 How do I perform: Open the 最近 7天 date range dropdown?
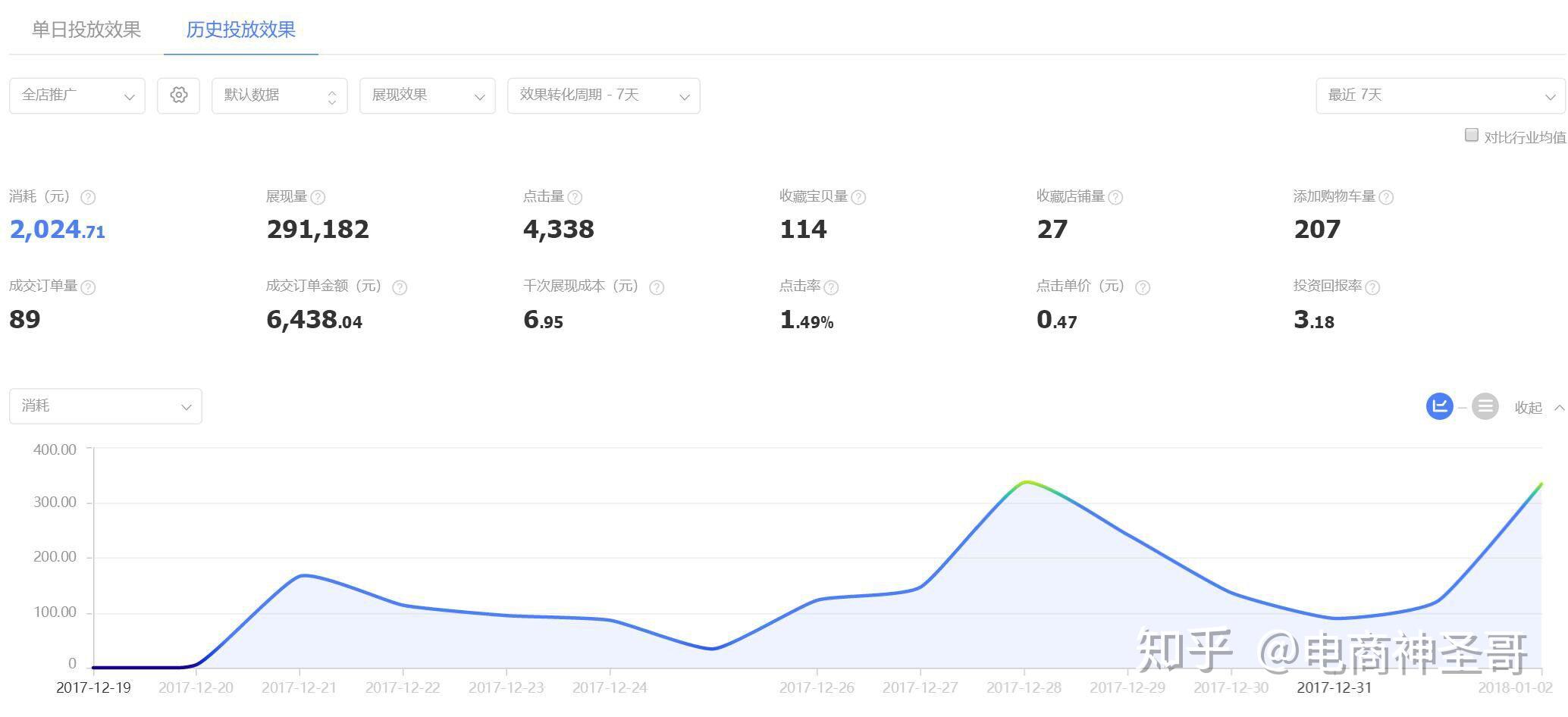click(x=1441, y=95)
